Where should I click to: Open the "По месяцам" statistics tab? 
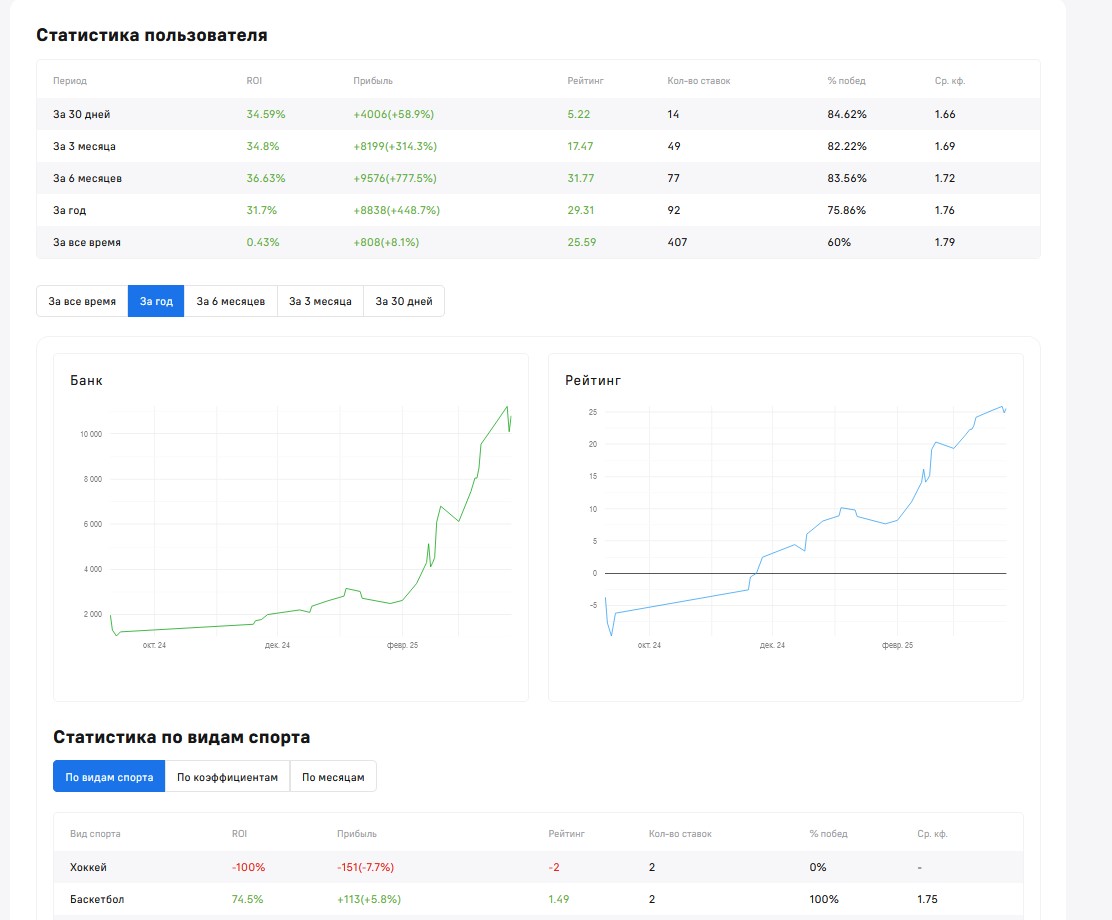pos(333,777)
